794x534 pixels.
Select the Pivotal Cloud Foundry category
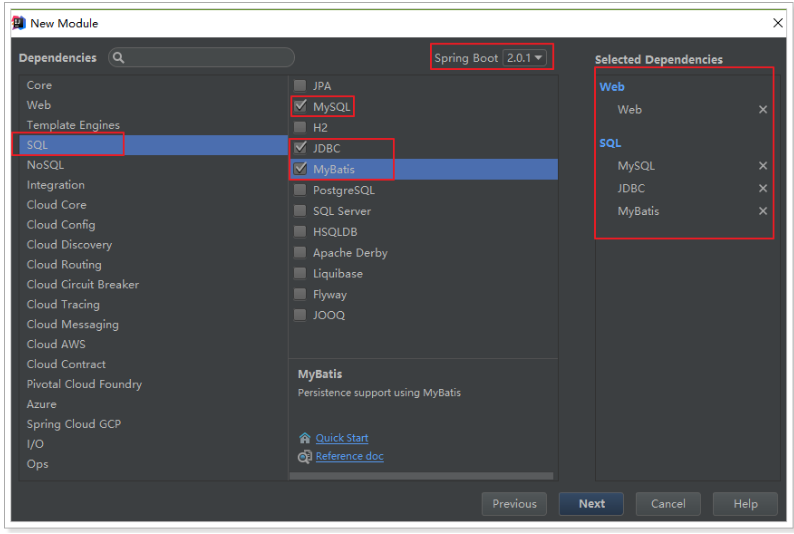click(154, 384)
